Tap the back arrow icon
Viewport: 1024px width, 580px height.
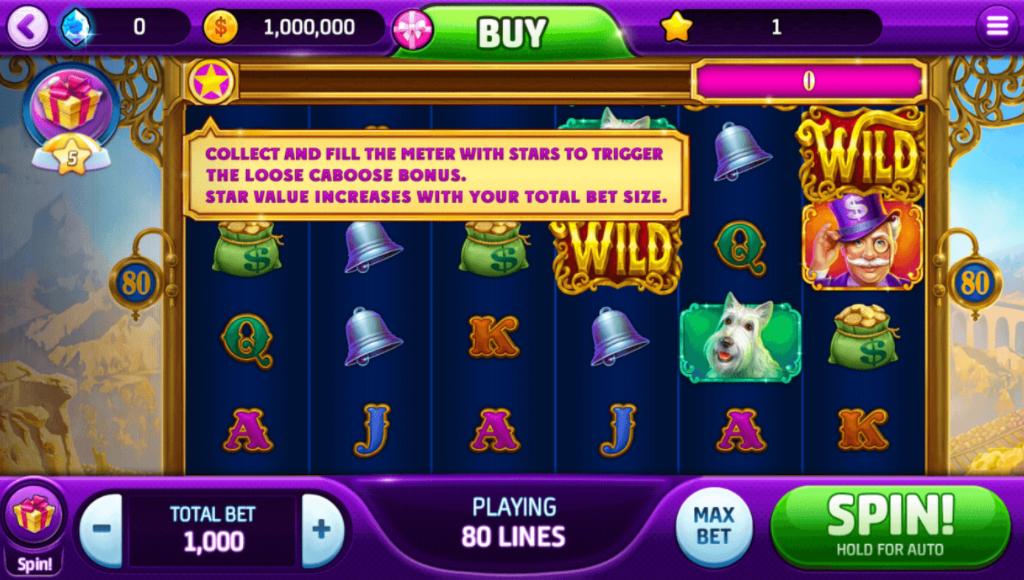27,27
